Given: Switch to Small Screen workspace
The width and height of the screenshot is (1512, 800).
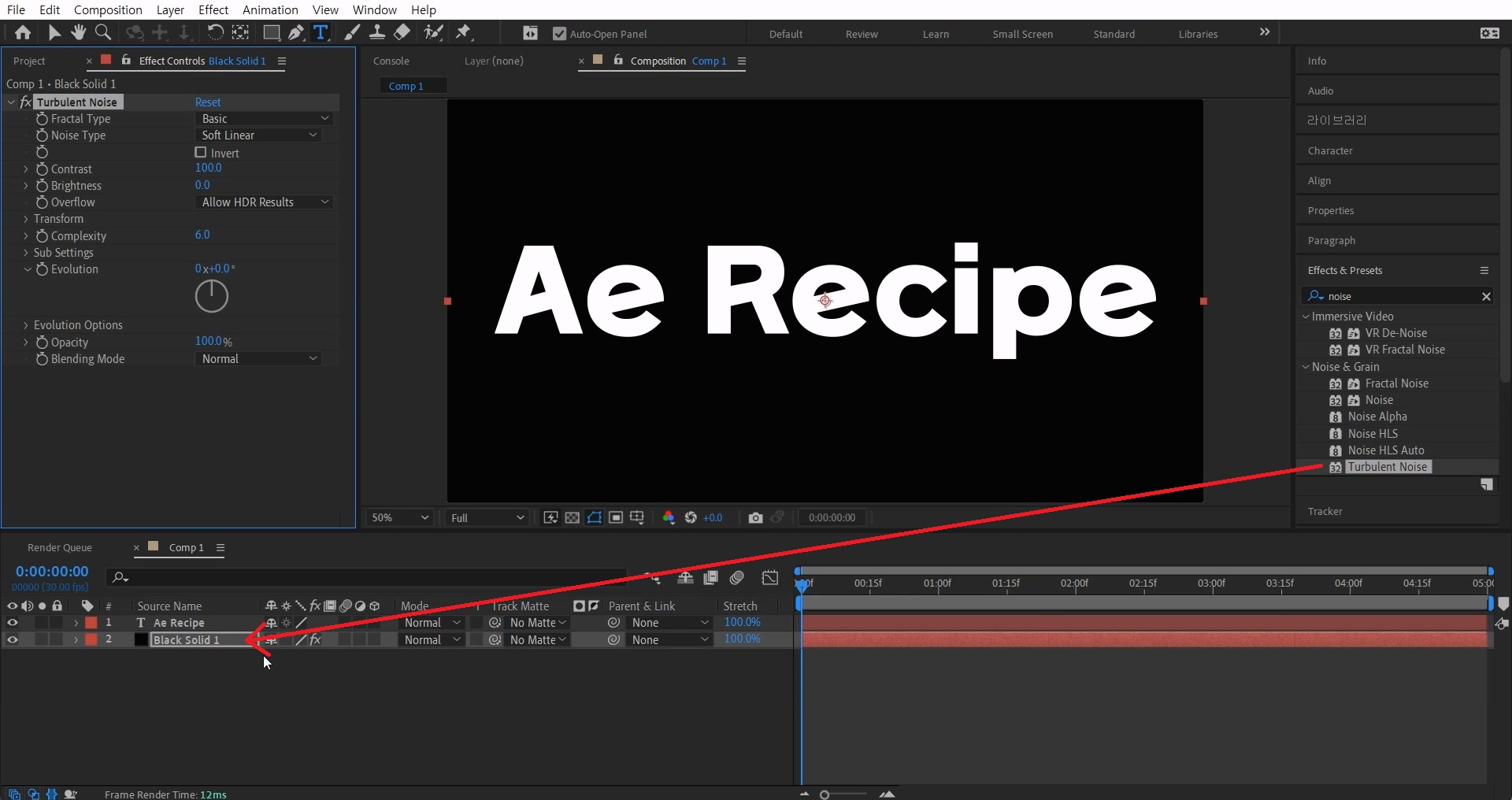Looking at the screenshot, I should [x=1022, y=34].
